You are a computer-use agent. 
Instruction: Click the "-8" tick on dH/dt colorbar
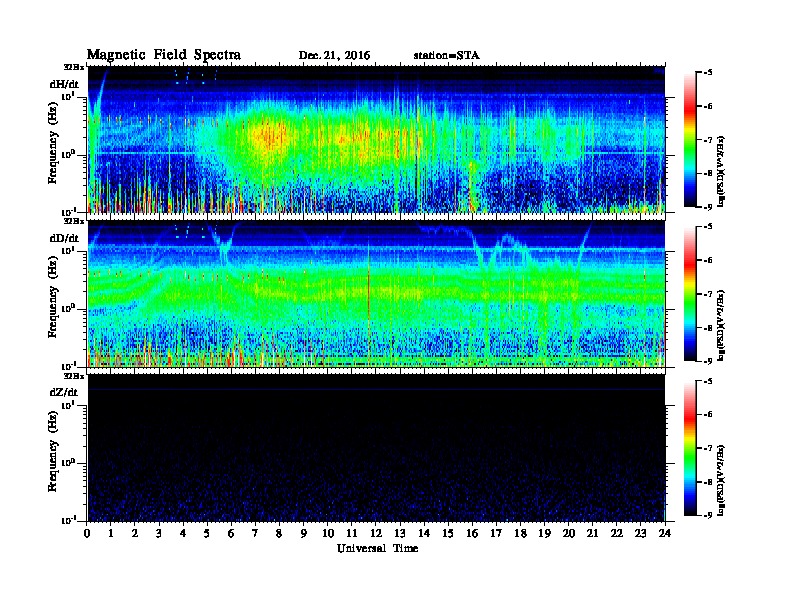click(708, 173)
